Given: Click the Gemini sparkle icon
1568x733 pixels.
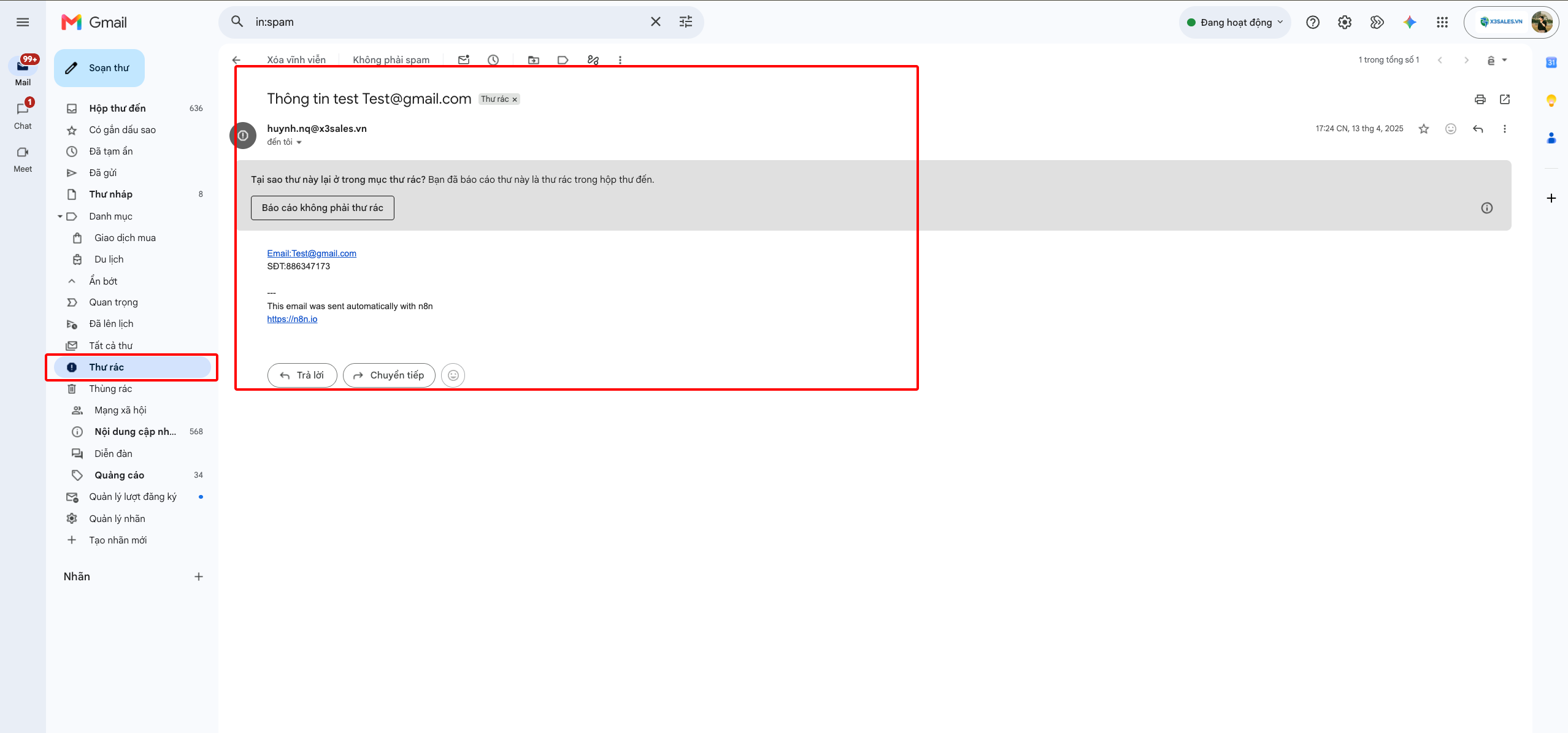Looking at the screenshot, I should [1410, 22].
